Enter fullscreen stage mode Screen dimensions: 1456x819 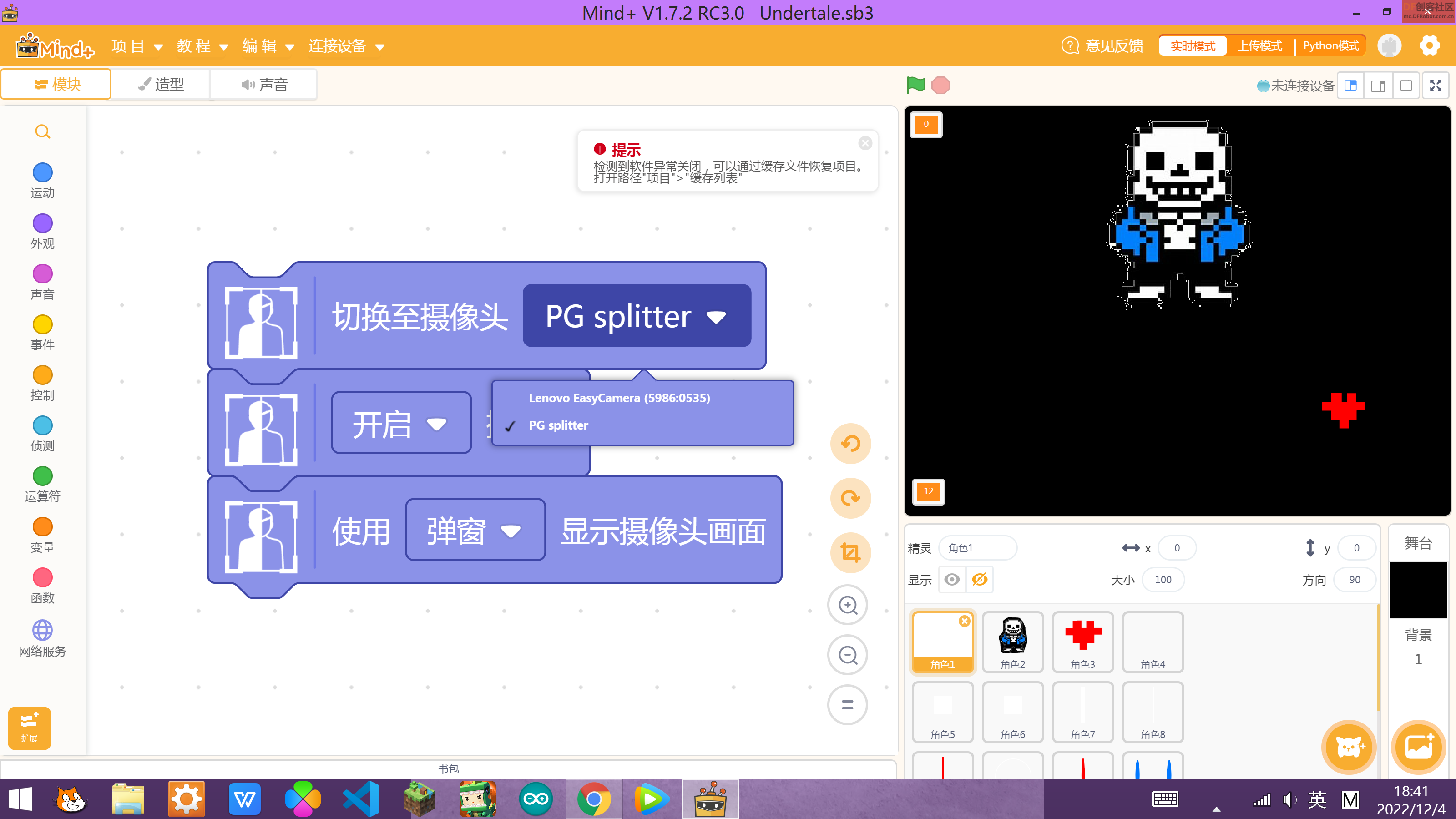click(x=1436, y=86)
